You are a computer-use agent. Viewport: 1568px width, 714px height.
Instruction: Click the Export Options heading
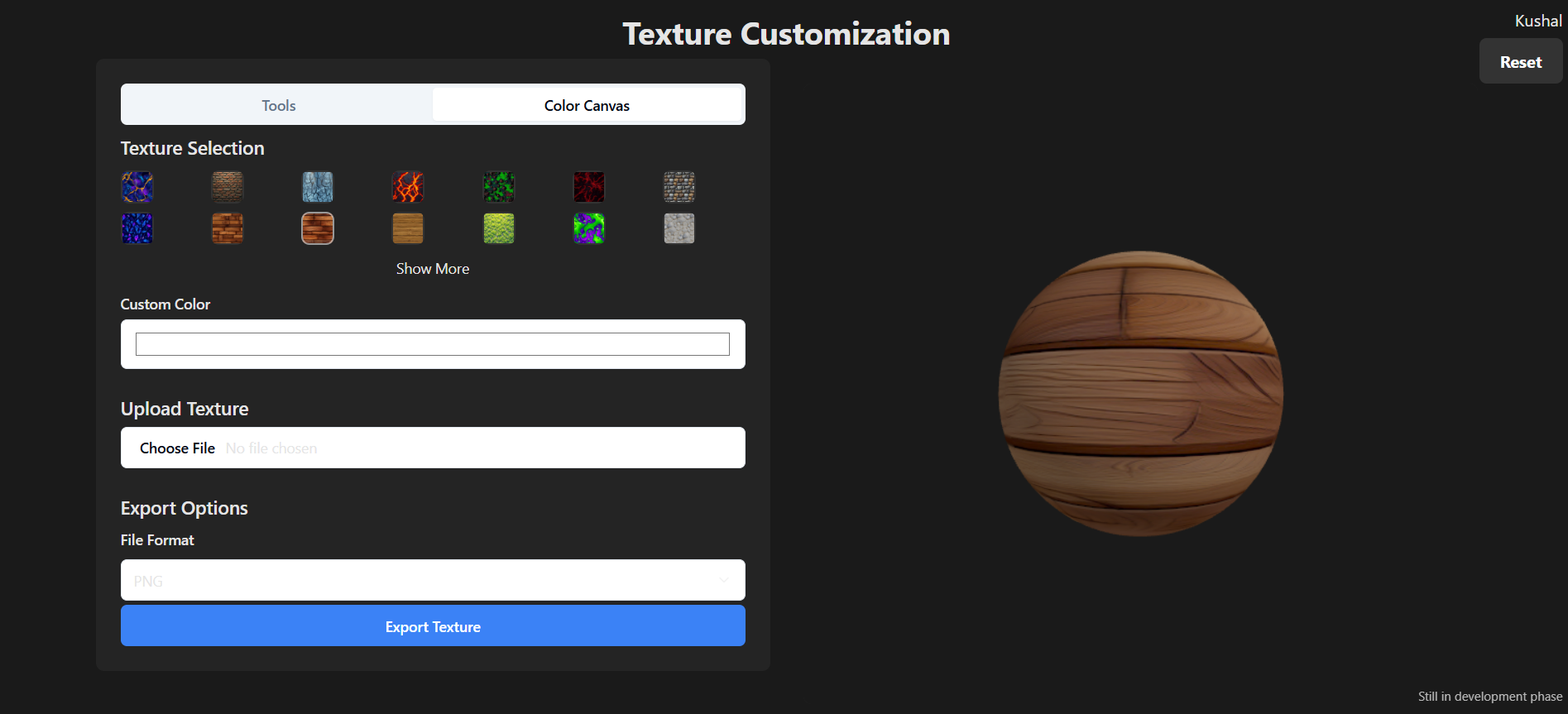pyautogui.click(x=185, y=508)
